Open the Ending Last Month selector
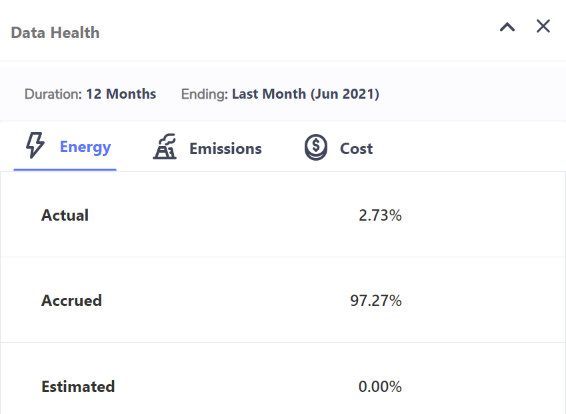 pyautogui.click(x=280, y=94)
